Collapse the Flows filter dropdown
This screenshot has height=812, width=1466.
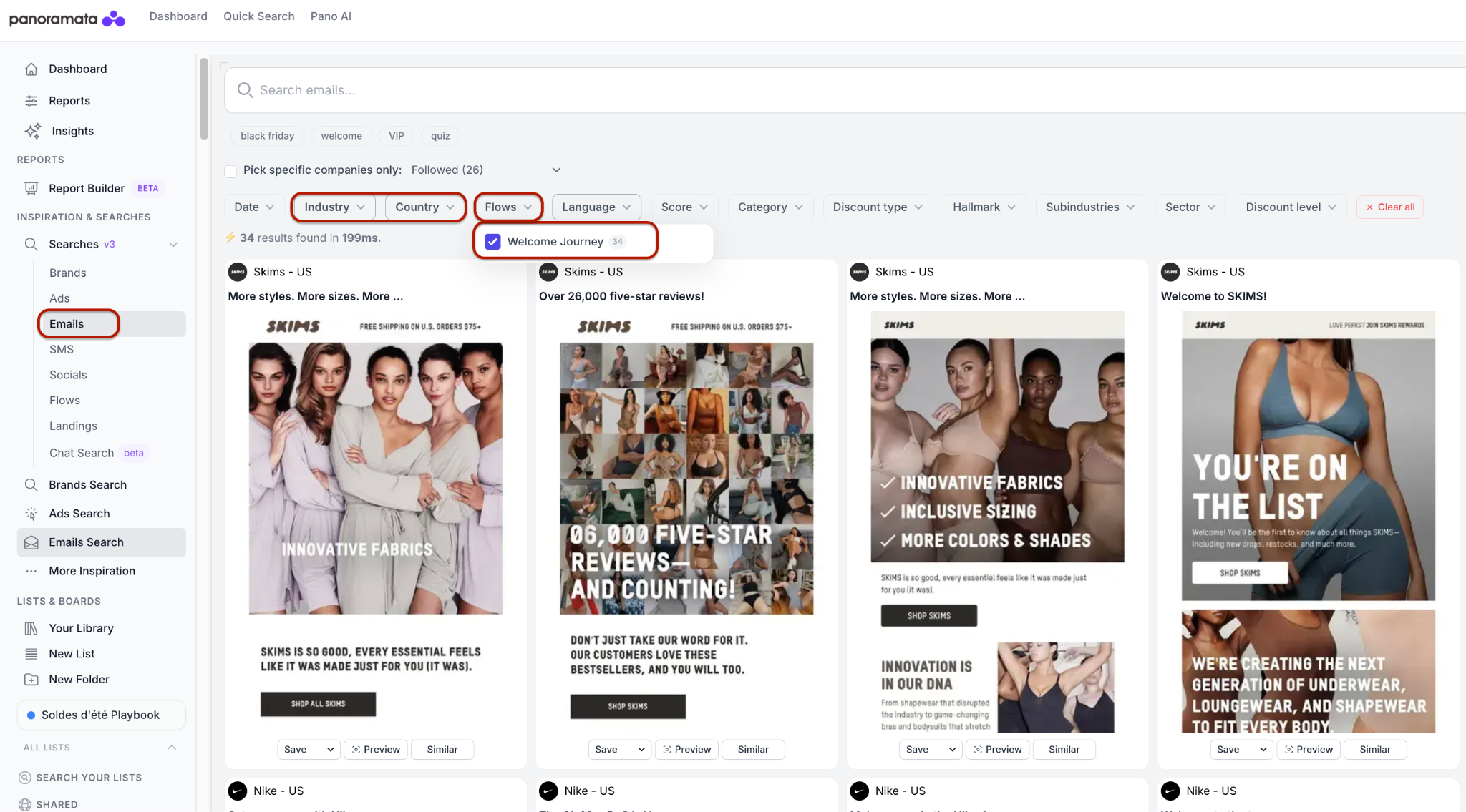click(x=508, y=207)
